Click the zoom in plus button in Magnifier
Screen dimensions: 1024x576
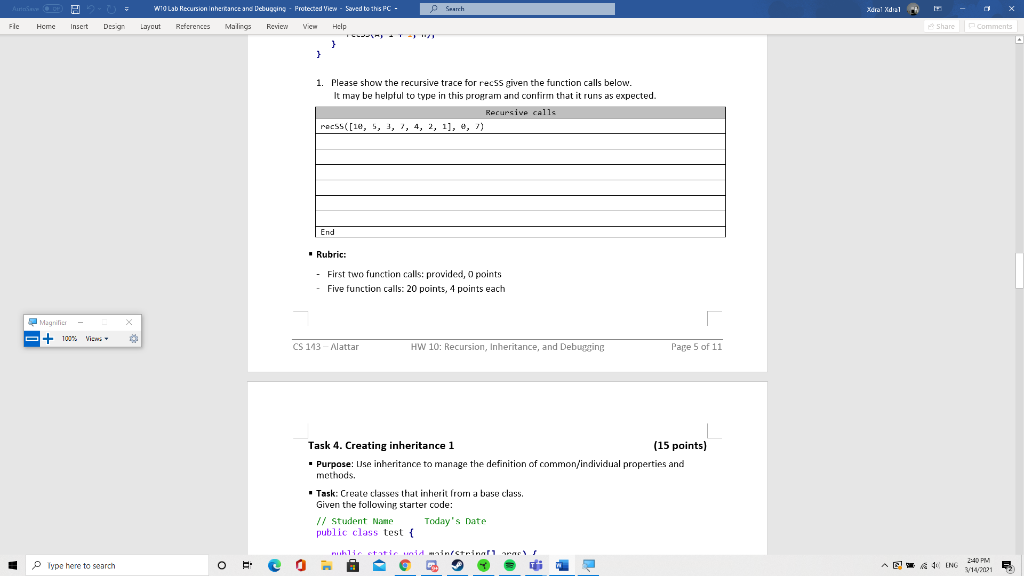[48, 338]
